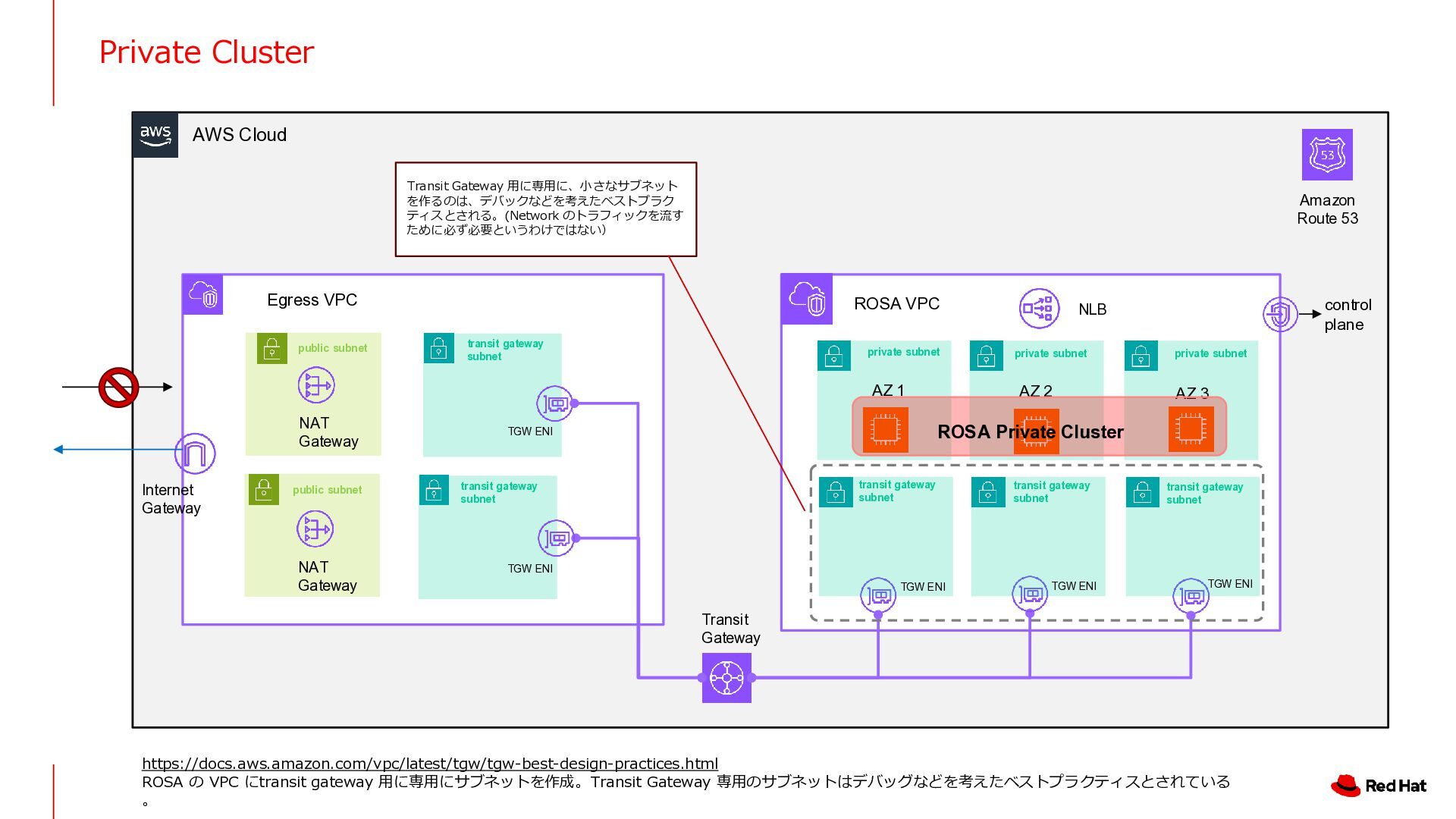The height and width of the screenshot is (819, 1456).
Task: Click the Private Cluster slide title
Action: [206, 52]
